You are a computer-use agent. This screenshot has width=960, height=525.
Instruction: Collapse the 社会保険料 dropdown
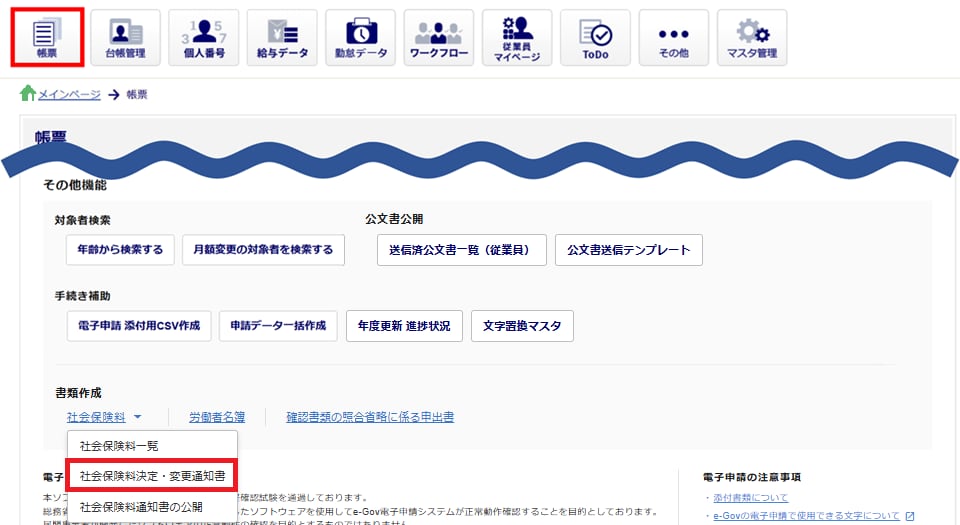[104, 417]
